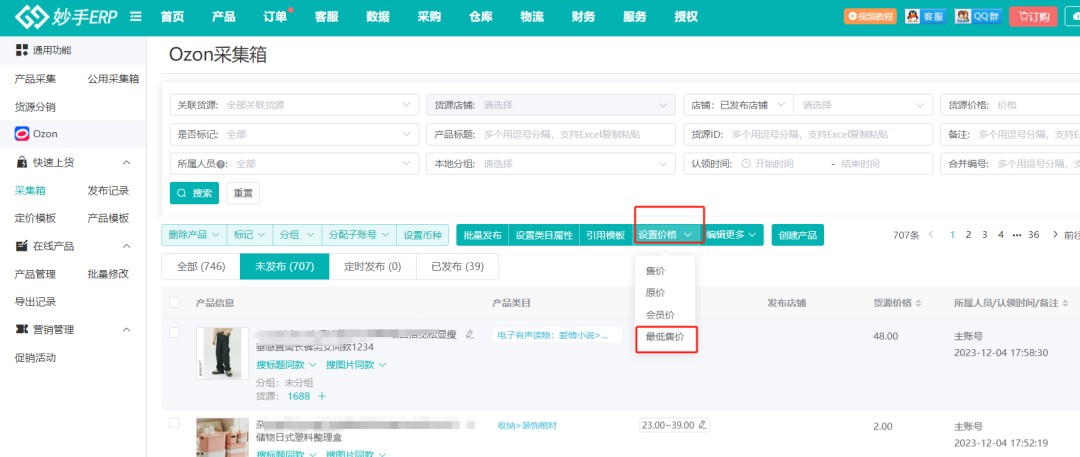Image resolution: width=1080 pixels, height=457 pixels.
Task: Click the 认领时间 开始时间 field
Action: click(774, 164)
